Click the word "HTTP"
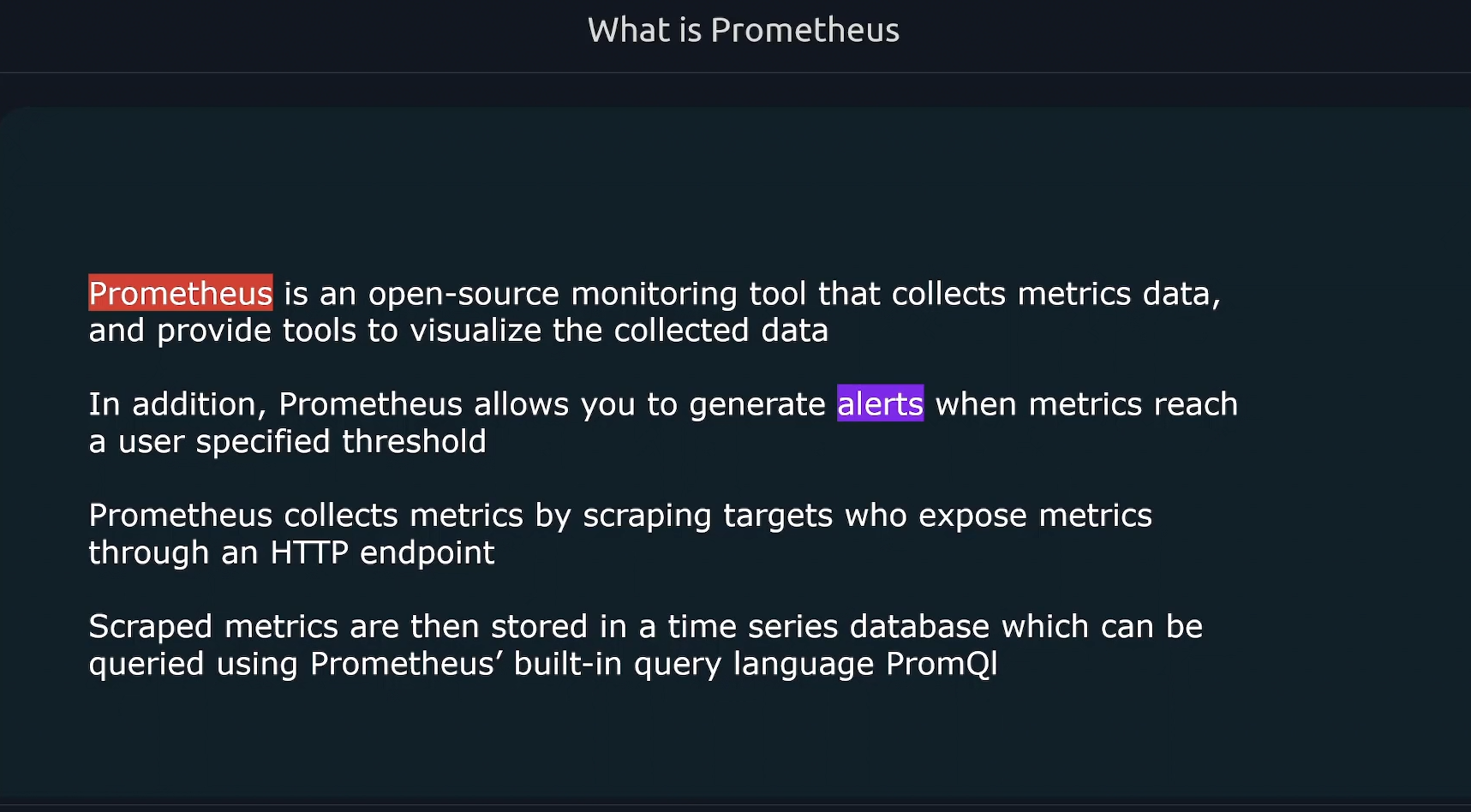 309,552
